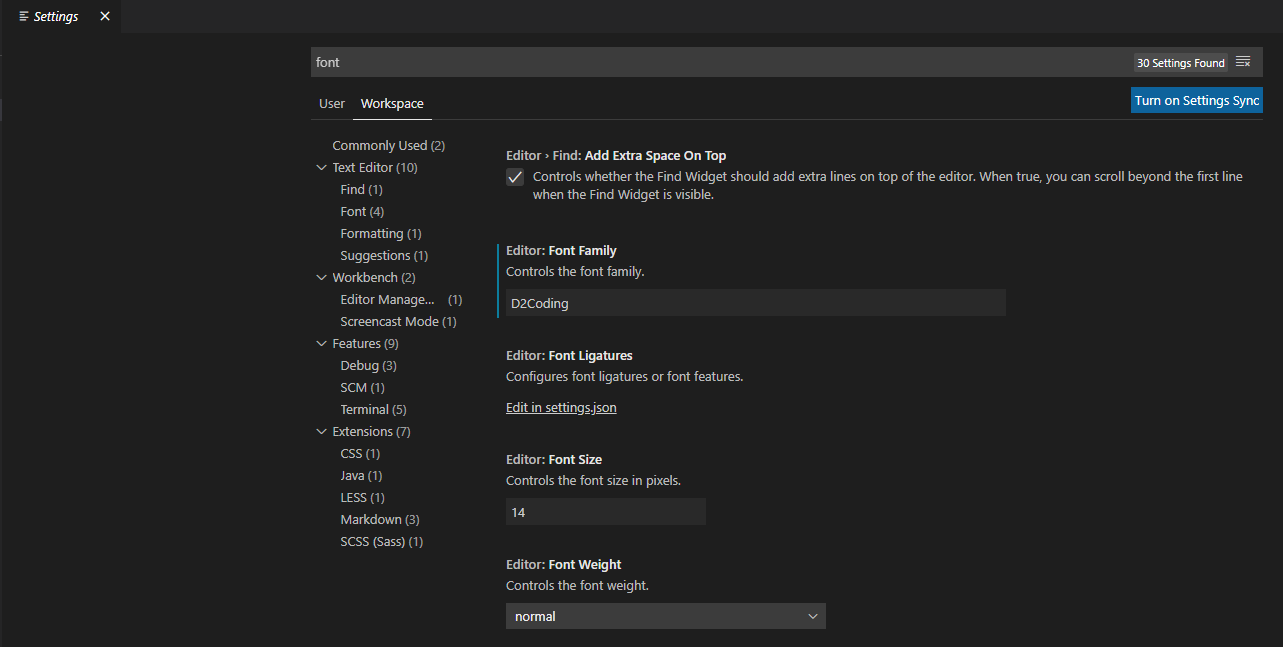Select the SCSS (Sass) (1) tree item
Screen dimensions: 1283x647
tap(382, 541)
